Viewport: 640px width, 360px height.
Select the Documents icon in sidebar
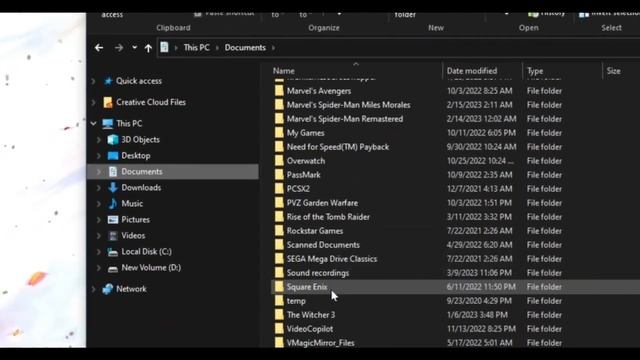(x=113, y=172)
